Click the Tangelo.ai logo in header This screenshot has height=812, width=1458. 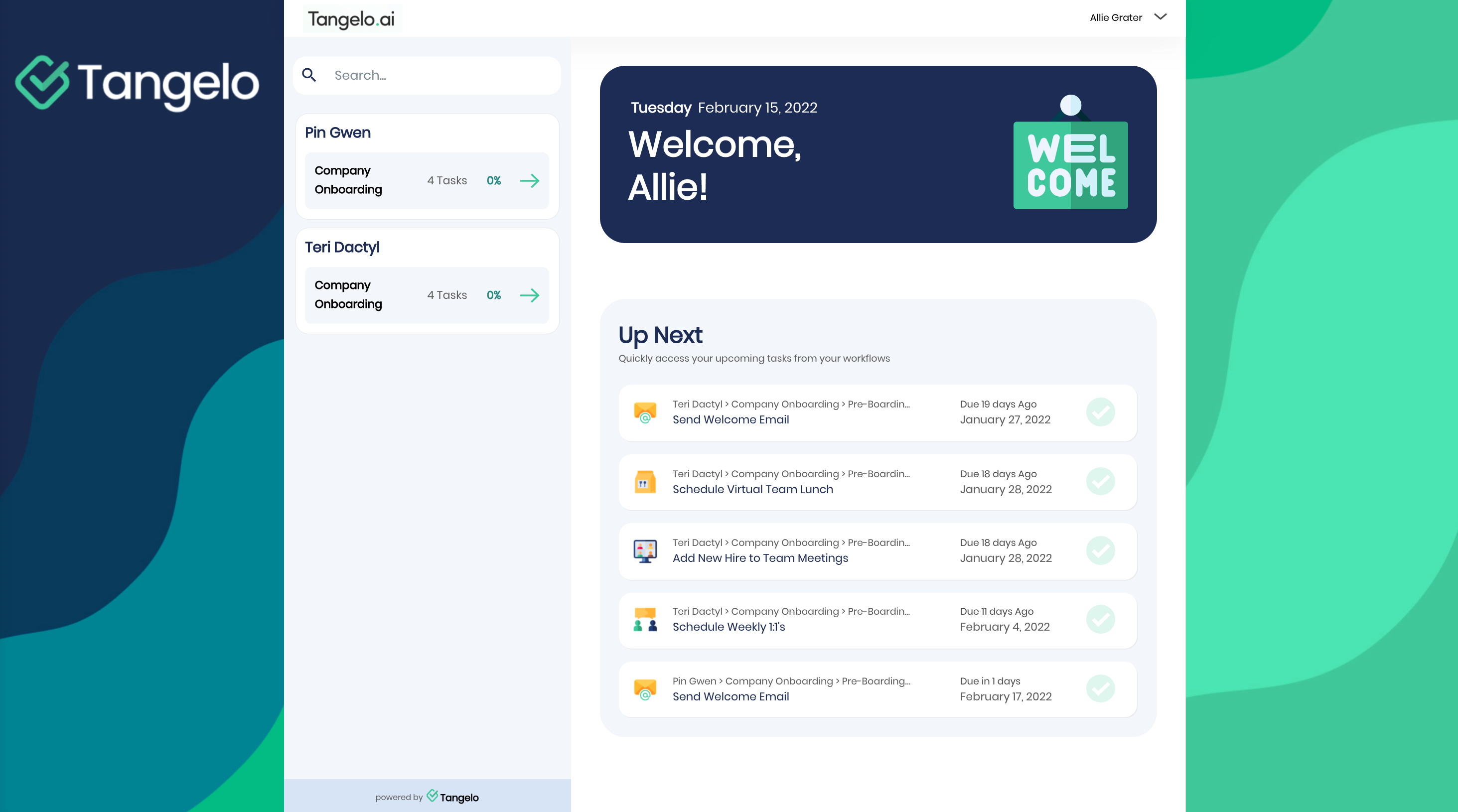[351, 19]
